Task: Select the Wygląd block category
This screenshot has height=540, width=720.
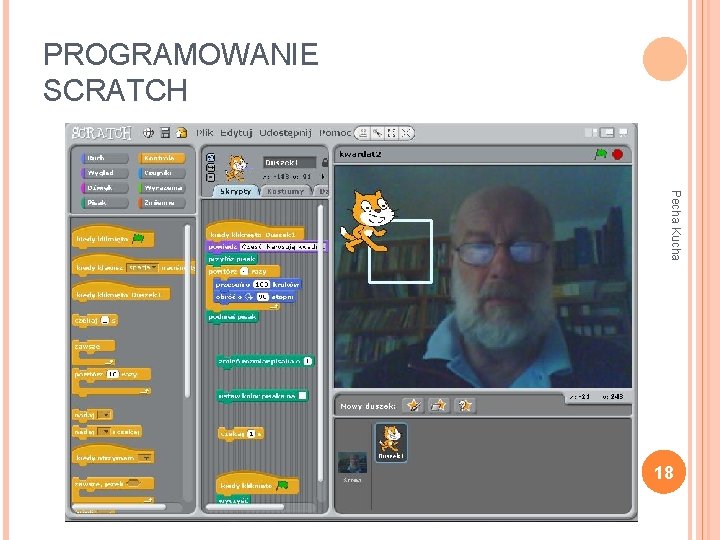Action: click(x=105, y=173)
